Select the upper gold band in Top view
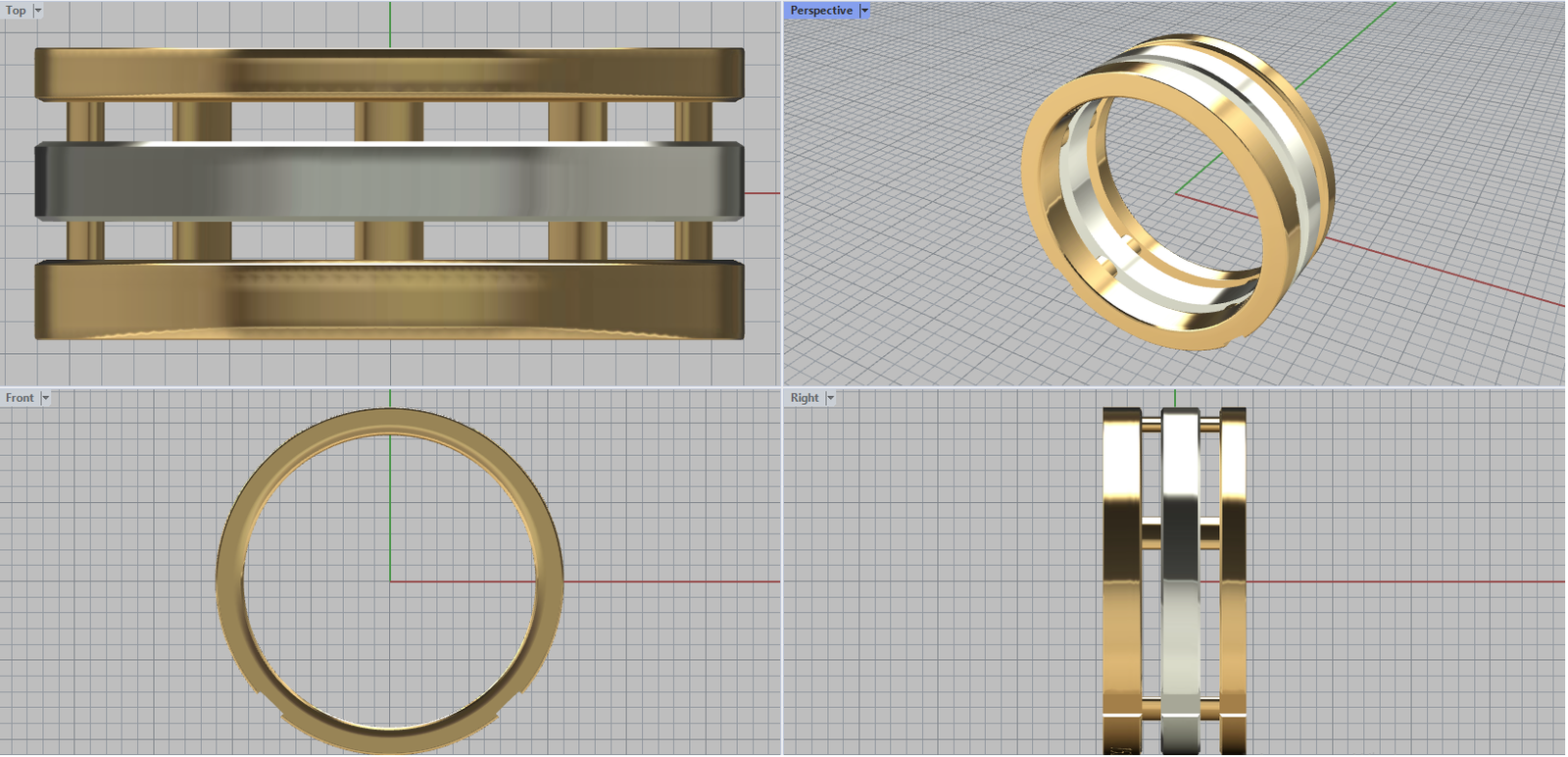The height and width of the screenshot is (757, 1568). click(x=389, y=74)
